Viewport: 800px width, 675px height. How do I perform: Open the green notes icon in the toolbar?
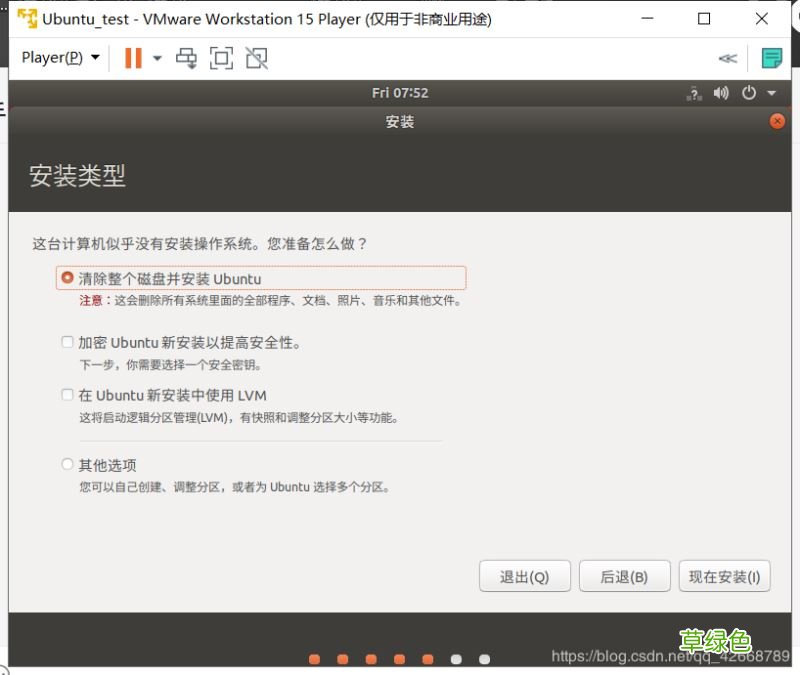pos(771,58)
